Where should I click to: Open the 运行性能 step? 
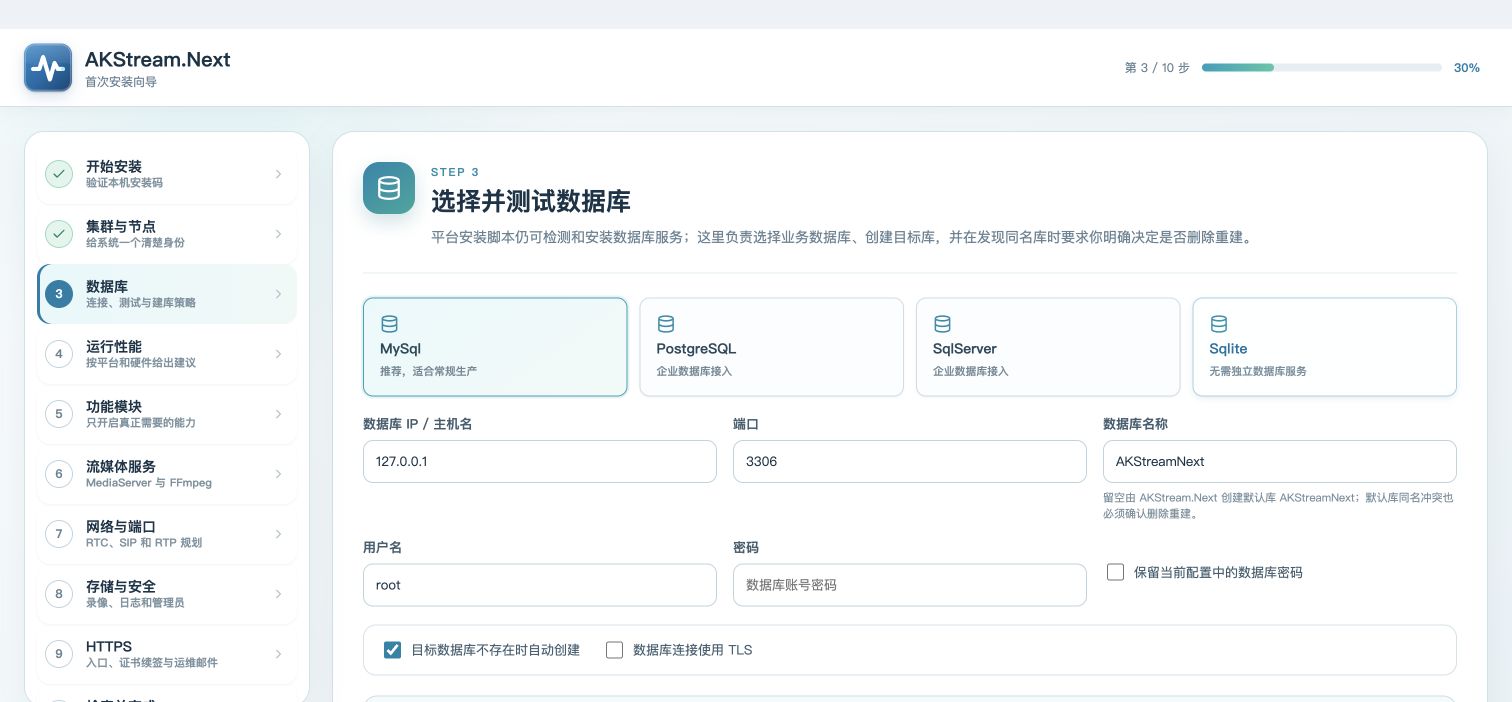(167, 354)
